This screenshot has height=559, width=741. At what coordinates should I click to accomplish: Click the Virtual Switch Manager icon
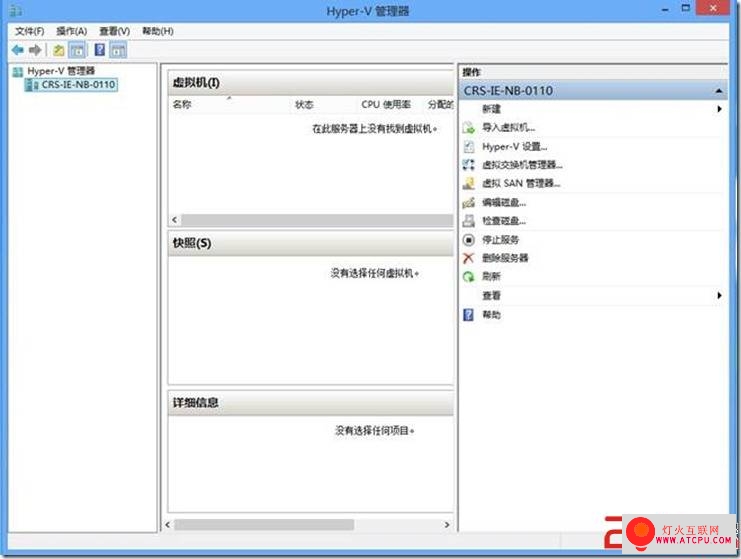tap(468, 165)
